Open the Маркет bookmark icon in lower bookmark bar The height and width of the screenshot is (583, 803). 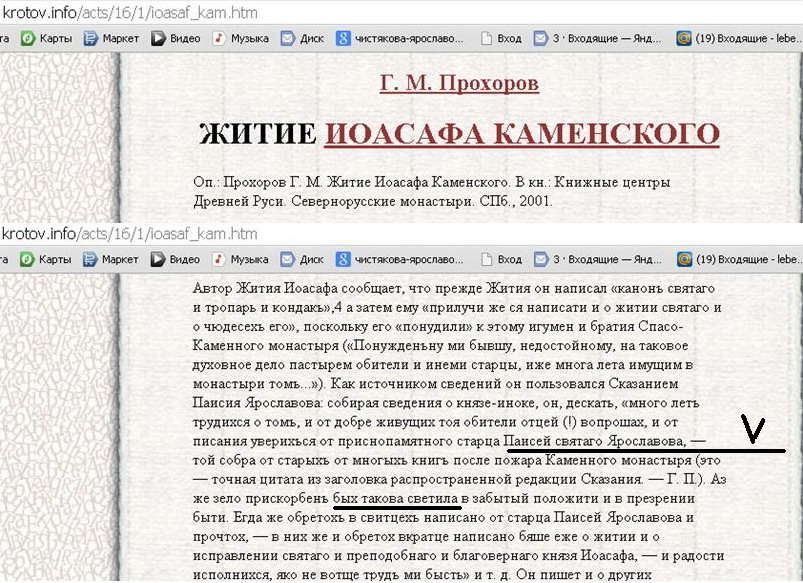click(90, 259)
